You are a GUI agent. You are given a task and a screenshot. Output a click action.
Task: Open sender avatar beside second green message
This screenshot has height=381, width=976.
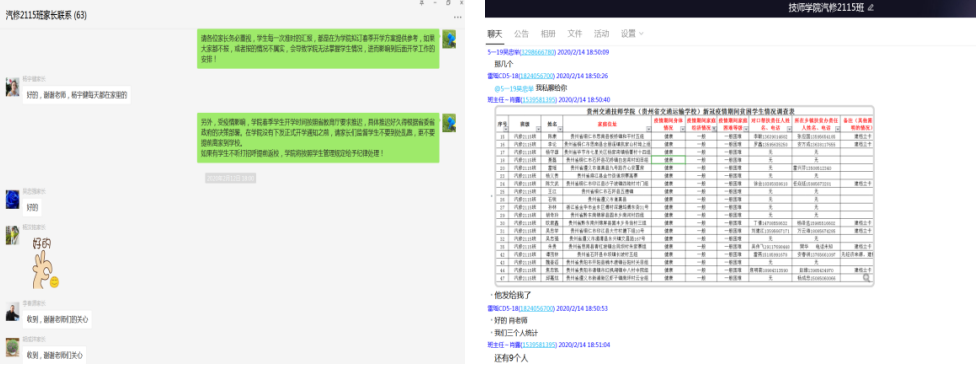pos(449,123)
